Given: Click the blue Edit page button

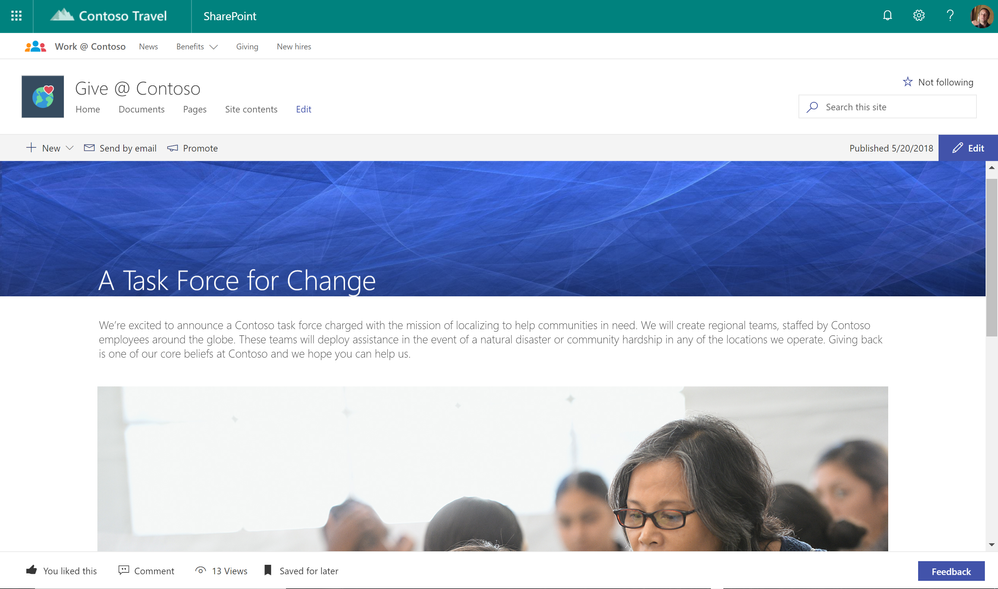Looking at the screenshot, I should pyautogui.click(x=968, y=148).
